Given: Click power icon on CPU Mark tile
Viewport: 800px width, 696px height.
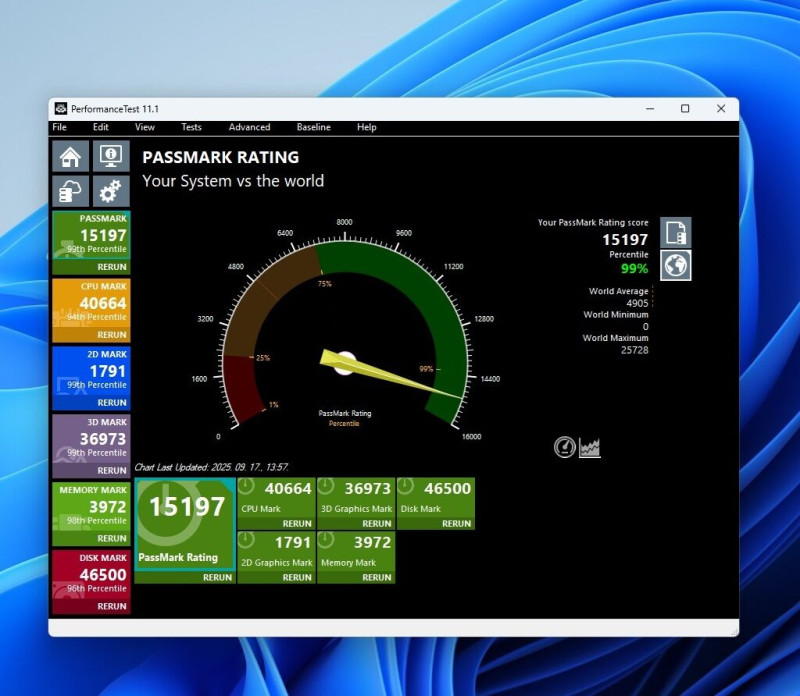Looking at the screenshot, I should [246, 486].
